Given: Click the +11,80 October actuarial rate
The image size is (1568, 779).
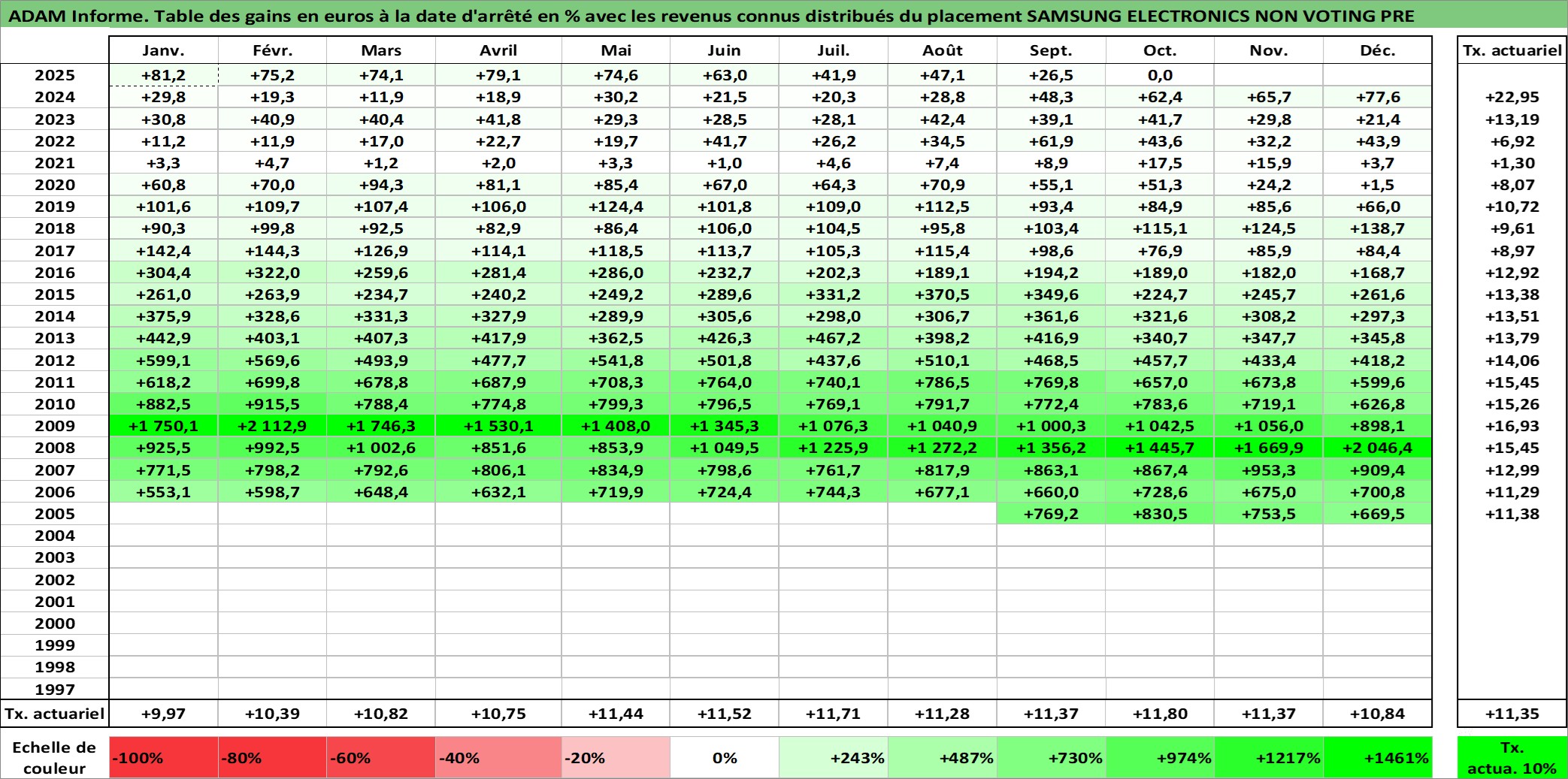Looking at the screenshot, I should coord(1160,714).
